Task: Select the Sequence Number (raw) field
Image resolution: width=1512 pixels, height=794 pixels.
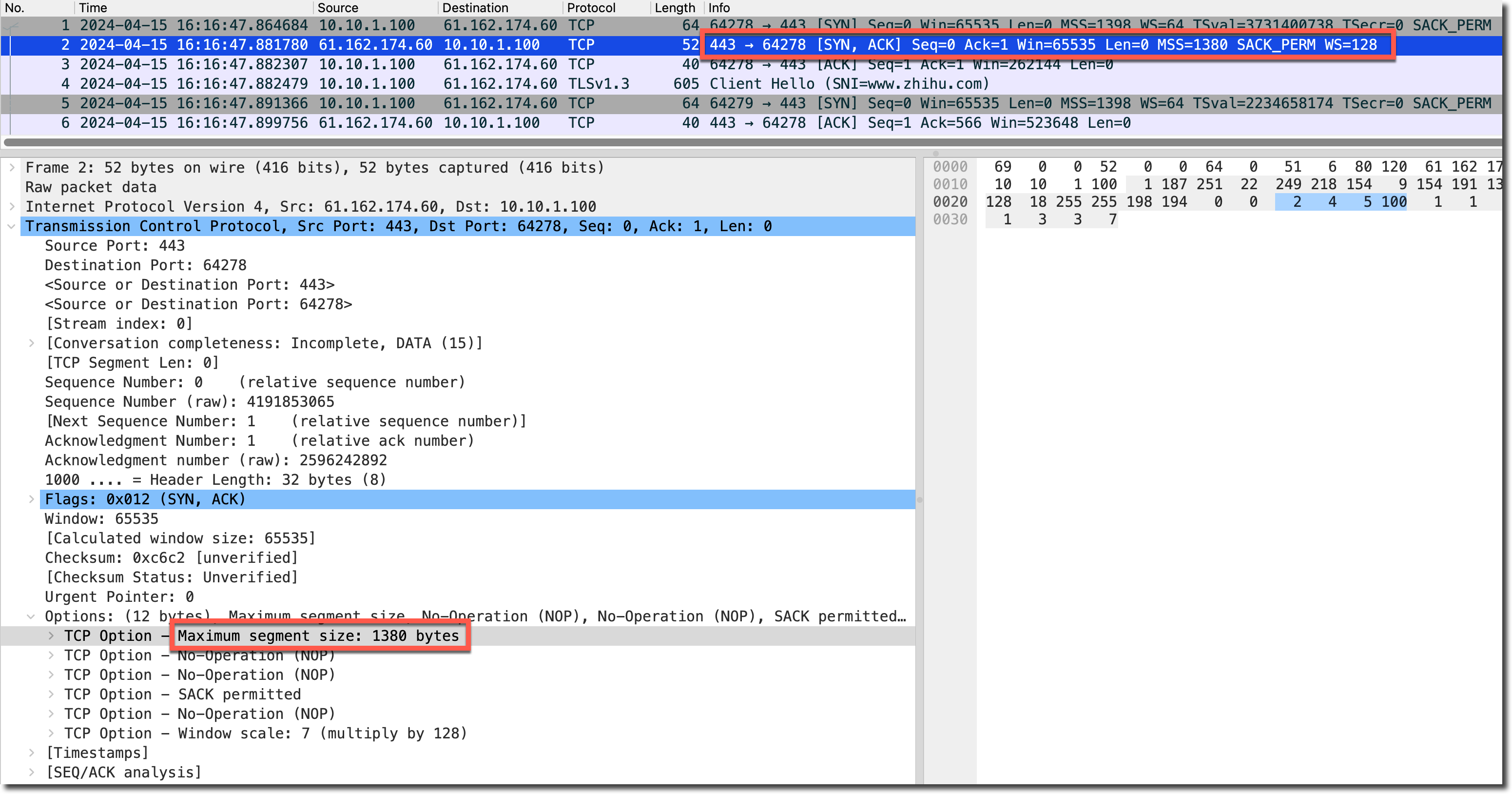Action: (x=189, y=402)
